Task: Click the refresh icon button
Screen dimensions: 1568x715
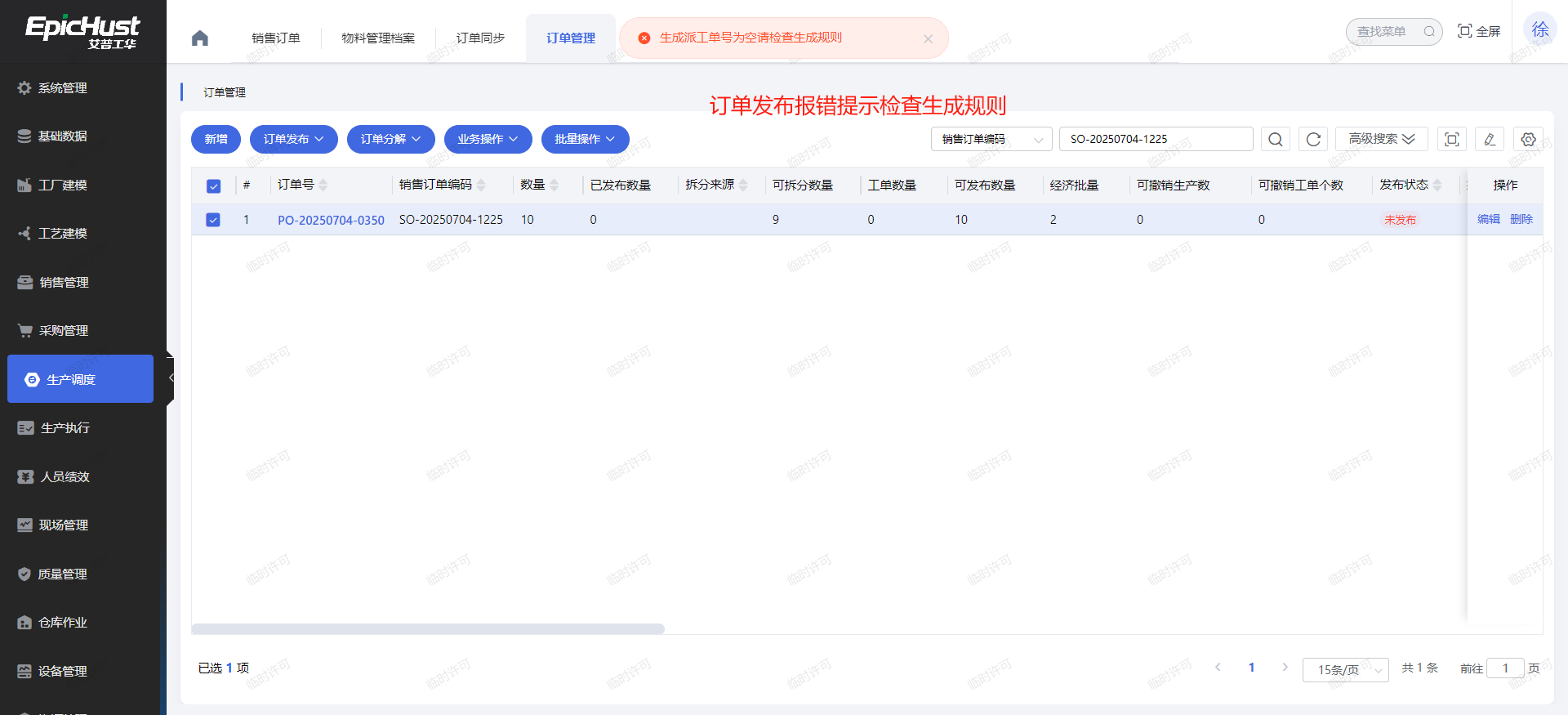Action: (1313, 139)
